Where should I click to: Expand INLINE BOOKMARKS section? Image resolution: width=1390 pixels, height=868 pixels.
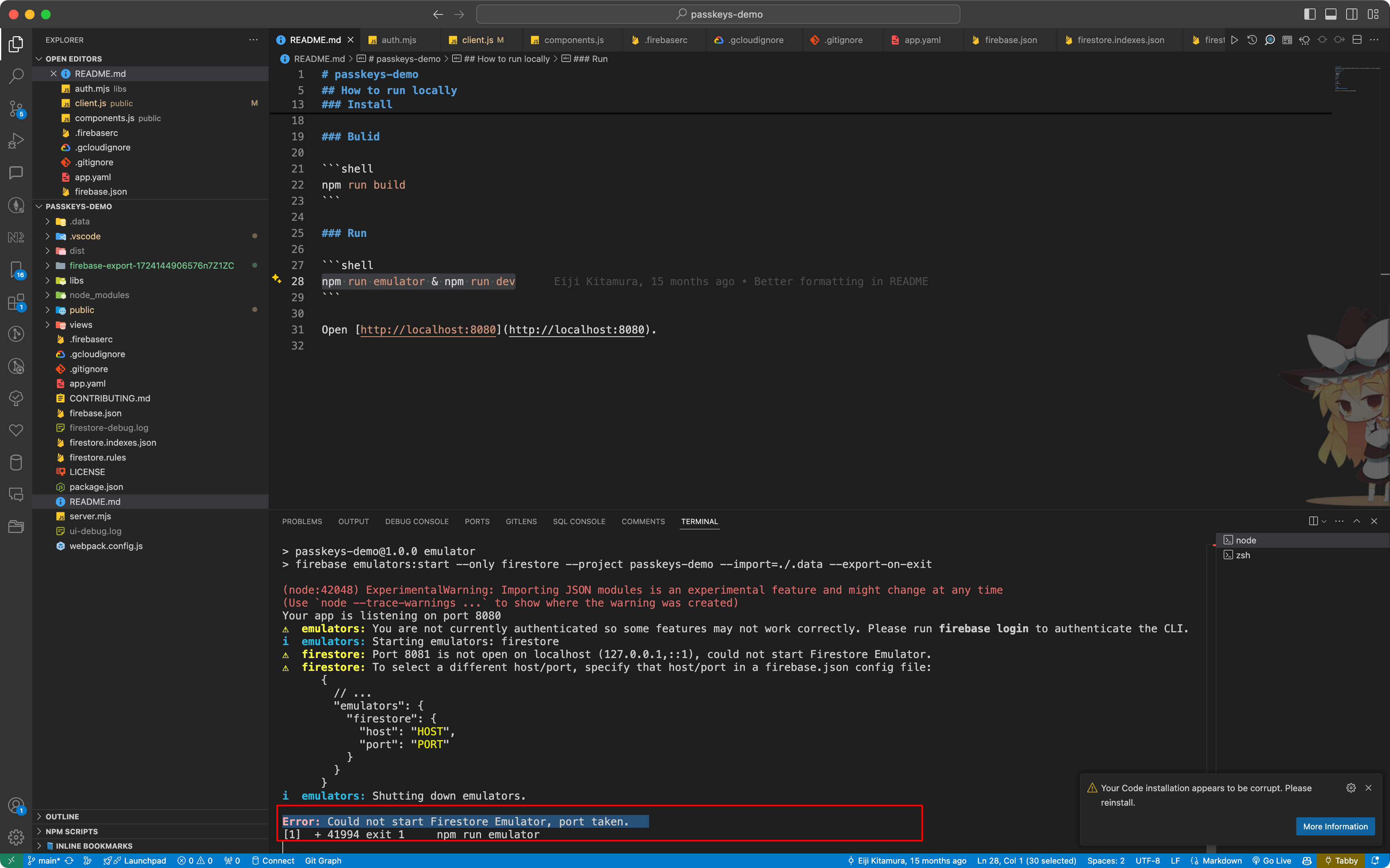click(94, 846)
